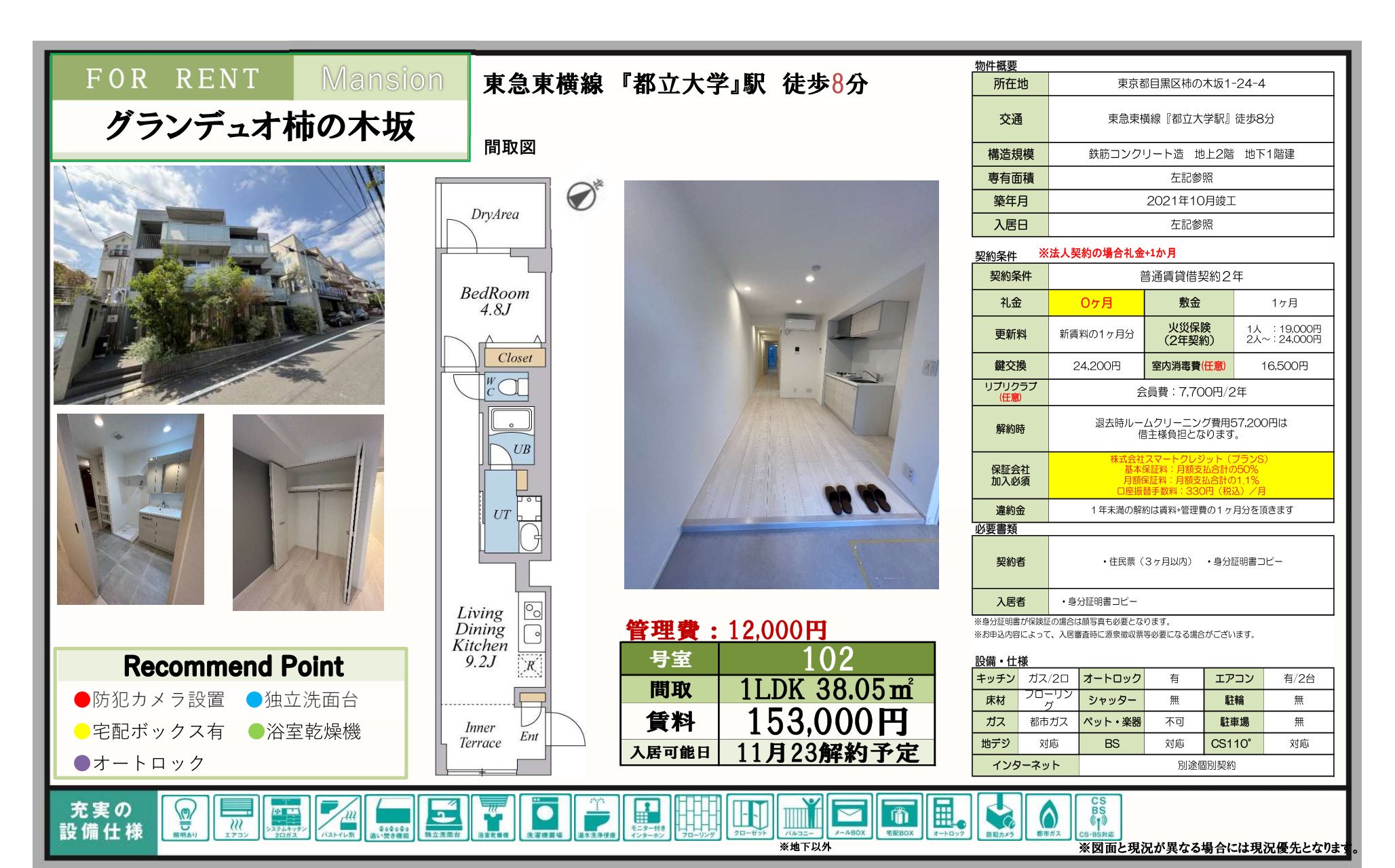Image resolution: width=1395 pixels, height=868 pixels.
Task: Click the monitor intercom icon
Action: click(647, 817)
